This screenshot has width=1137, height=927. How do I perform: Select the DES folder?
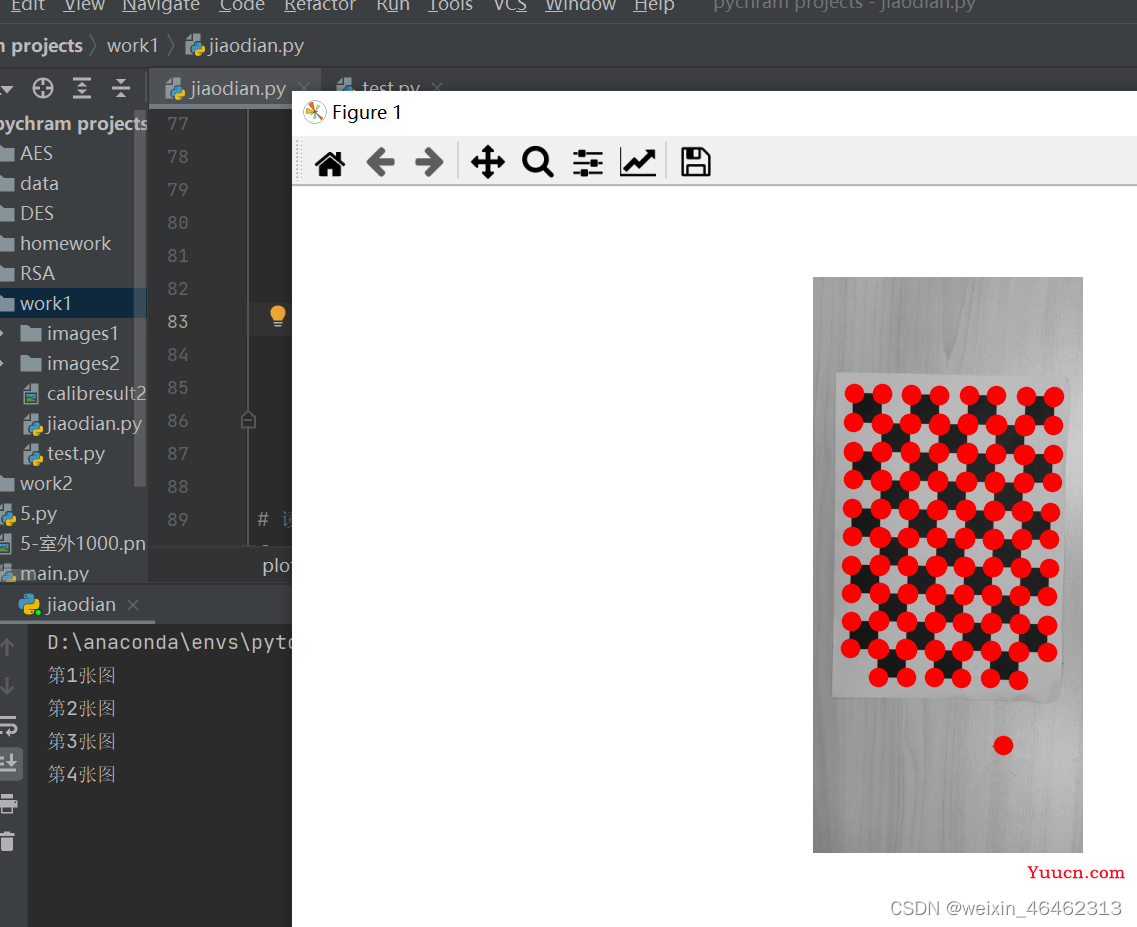point(37,213)
